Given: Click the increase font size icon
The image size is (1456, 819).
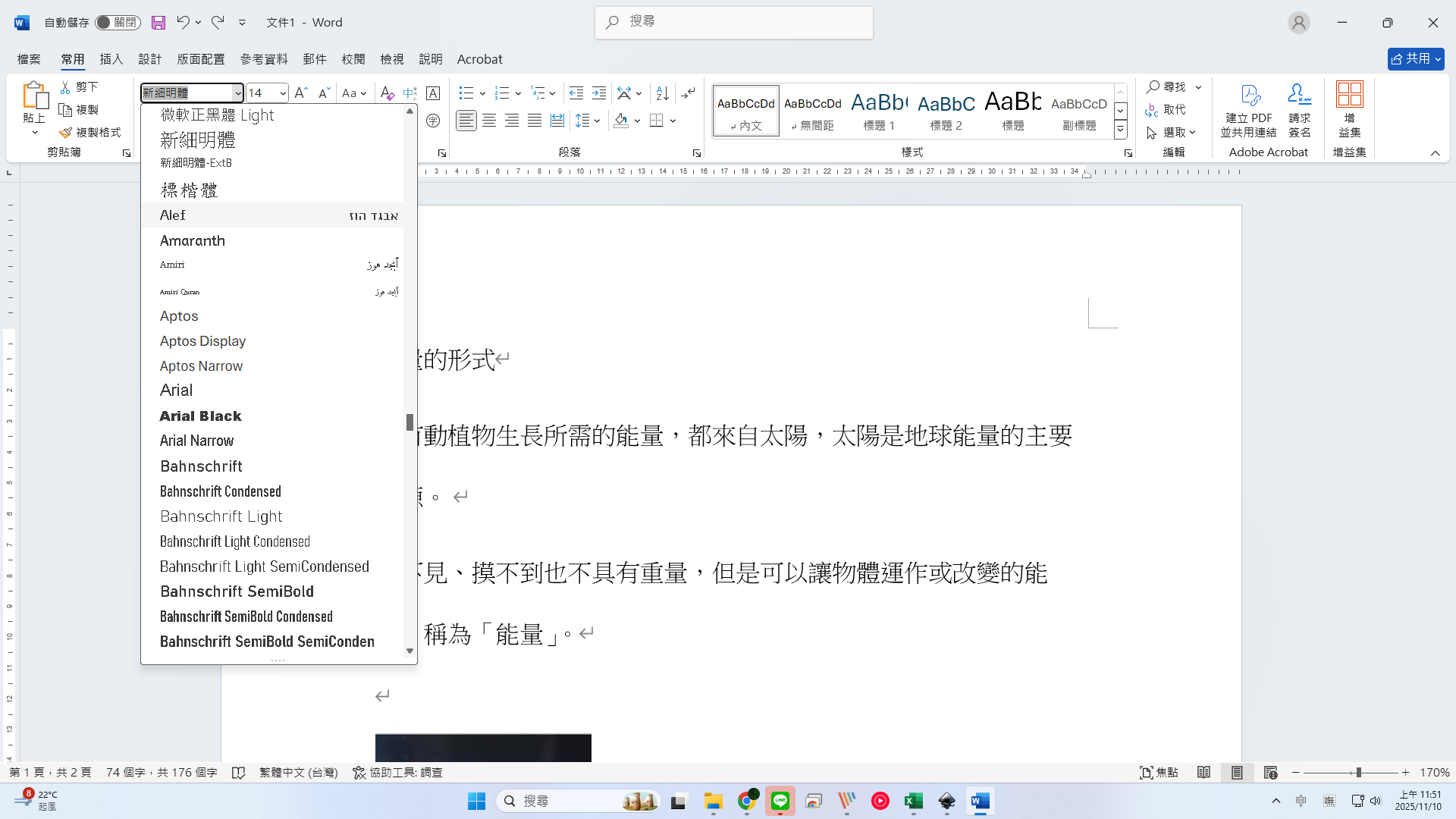Looking at the screenshot, I should point(300,93).
